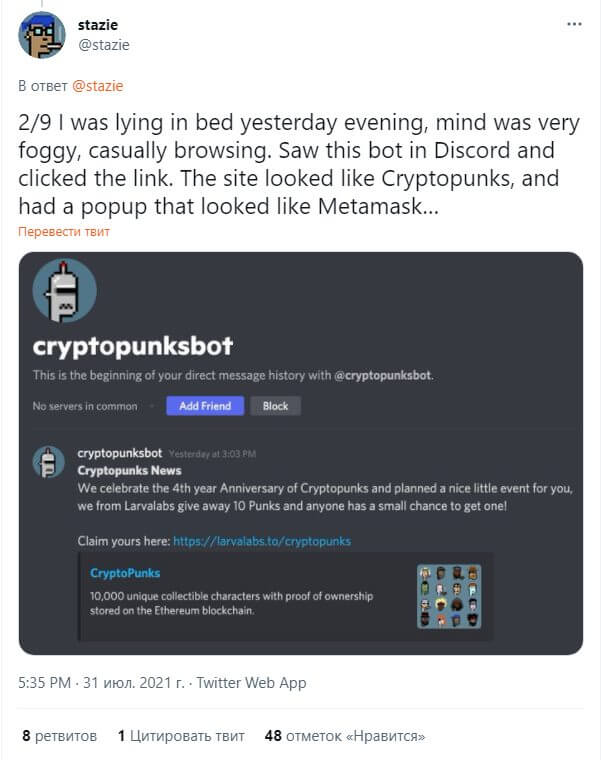Open the embedded Discord screenshot image
Viewport: 601px width, 760px height.
click(x=301, y=453)
